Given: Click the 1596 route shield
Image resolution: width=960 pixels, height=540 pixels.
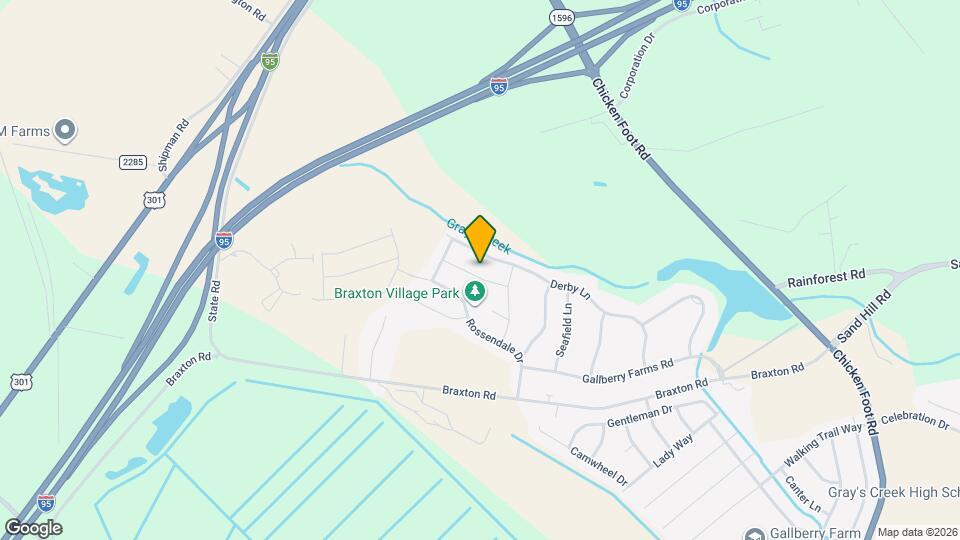Looking at the screenshot, I should point(561,18).
